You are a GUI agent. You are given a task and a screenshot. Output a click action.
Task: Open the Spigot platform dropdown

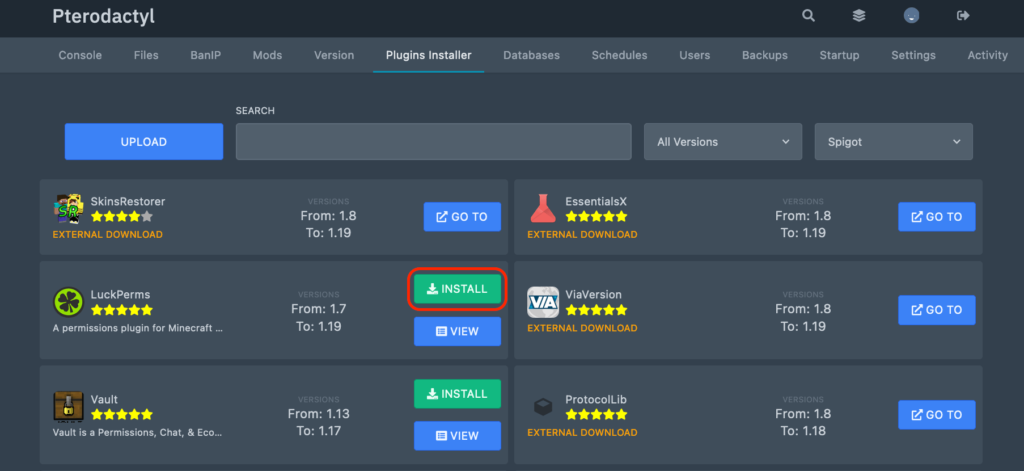pos(893,142)
